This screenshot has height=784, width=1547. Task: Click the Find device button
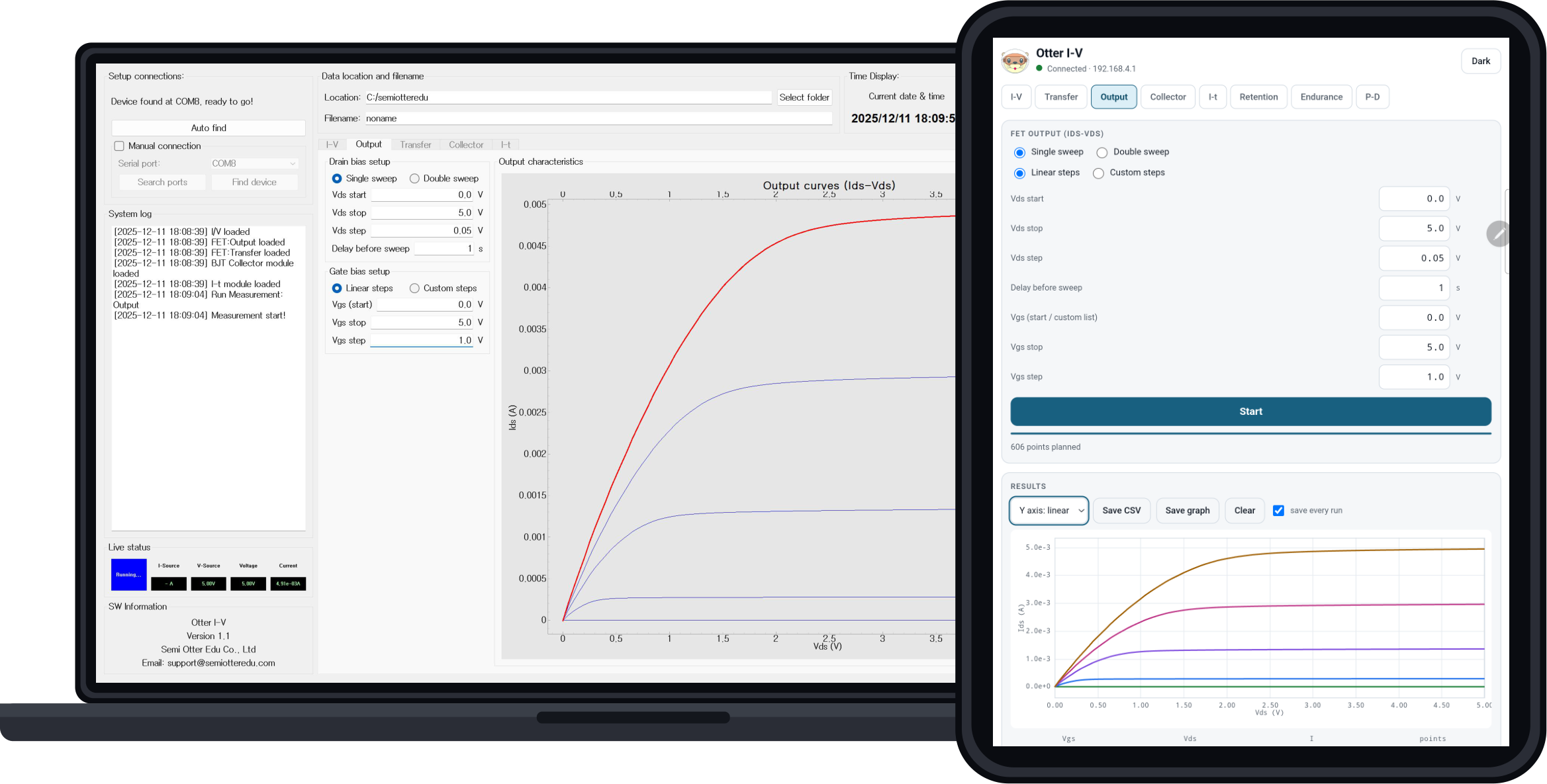tap(254, 183)
